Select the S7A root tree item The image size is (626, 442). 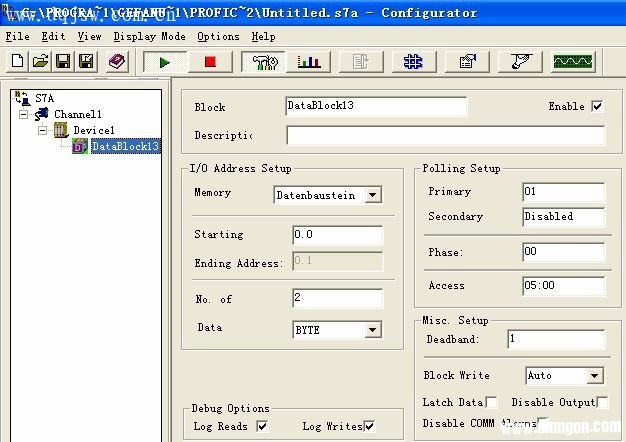point(44,99)
